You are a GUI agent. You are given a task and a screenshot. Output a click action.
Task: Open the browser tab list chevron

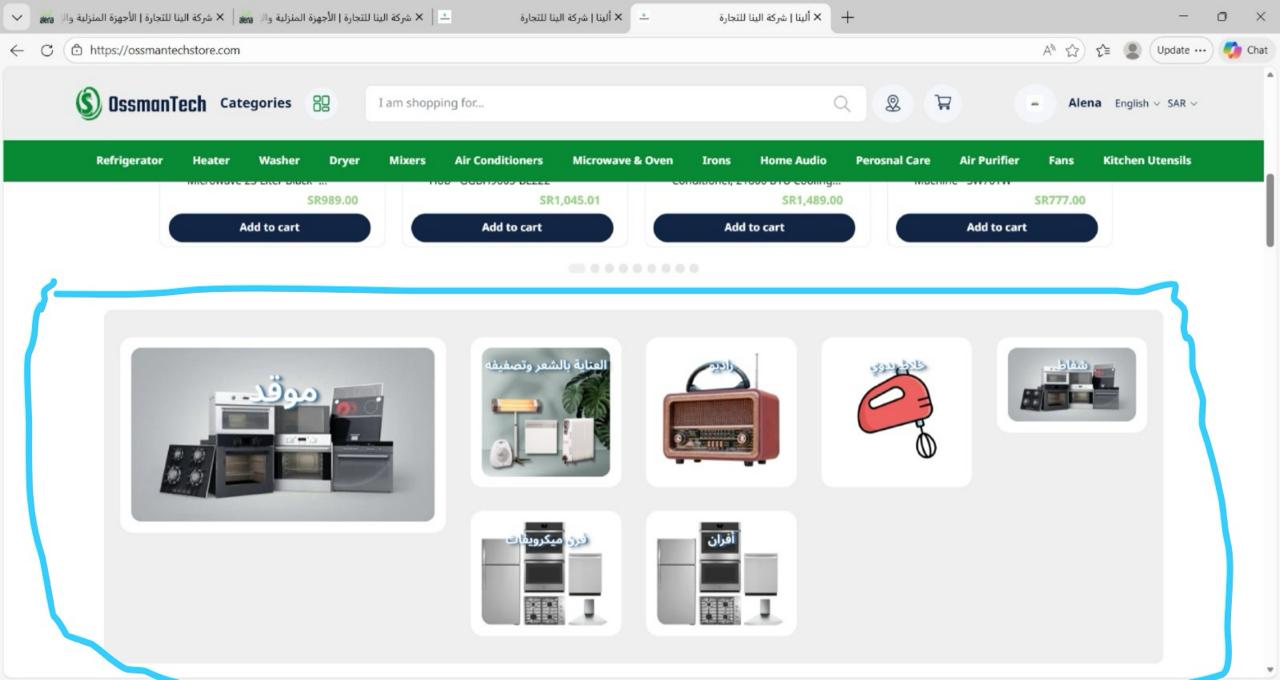(17, 17)
